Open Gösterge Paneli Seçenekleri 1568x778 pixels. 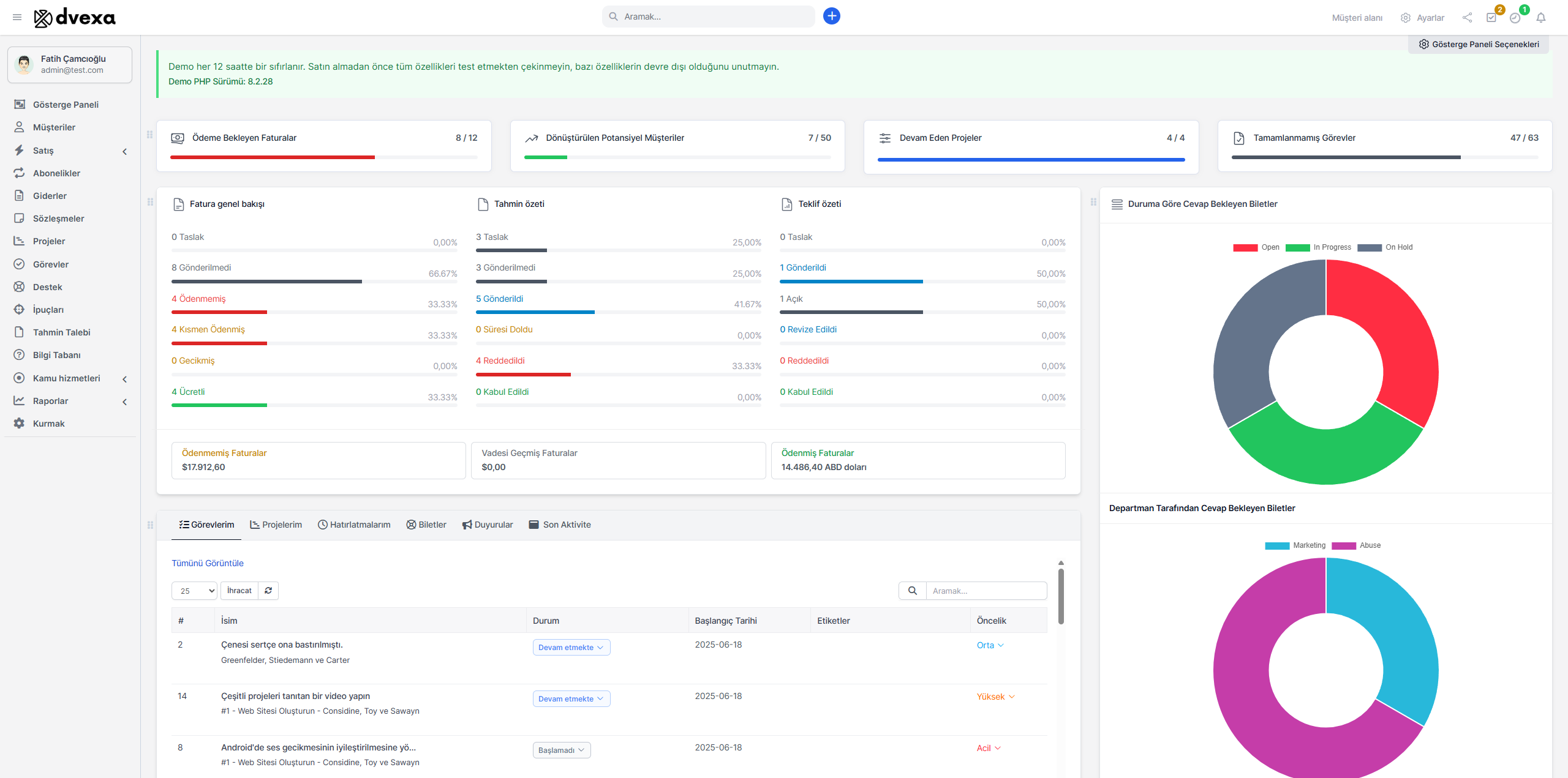(1479, 43)
